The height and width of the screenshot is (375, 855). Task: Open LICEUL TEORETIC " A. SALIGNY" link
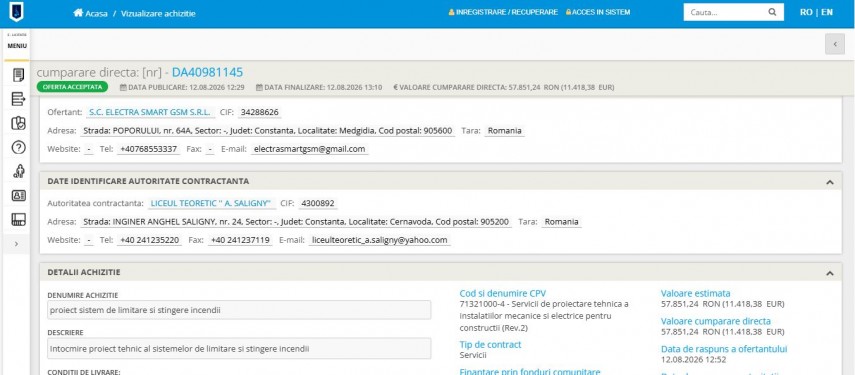(x=212, y=203)
